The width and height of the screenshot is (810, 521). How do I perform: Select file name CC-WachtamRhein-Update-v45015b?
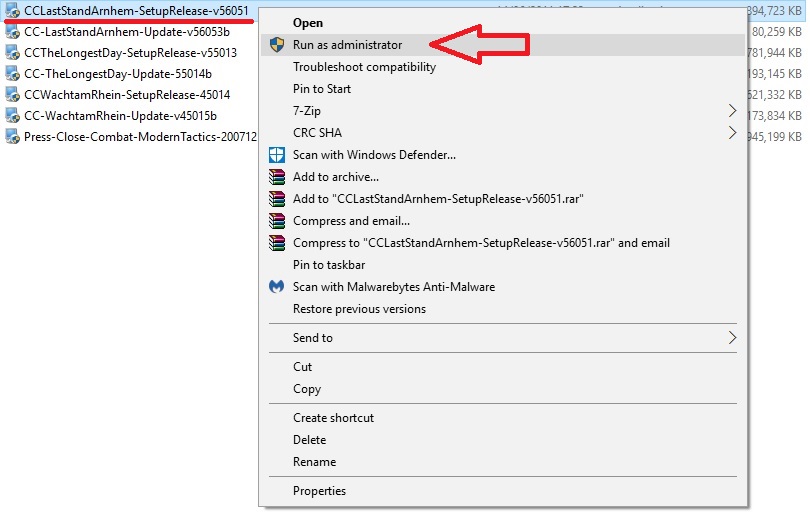pyautogui.click(x=120, y=116)
